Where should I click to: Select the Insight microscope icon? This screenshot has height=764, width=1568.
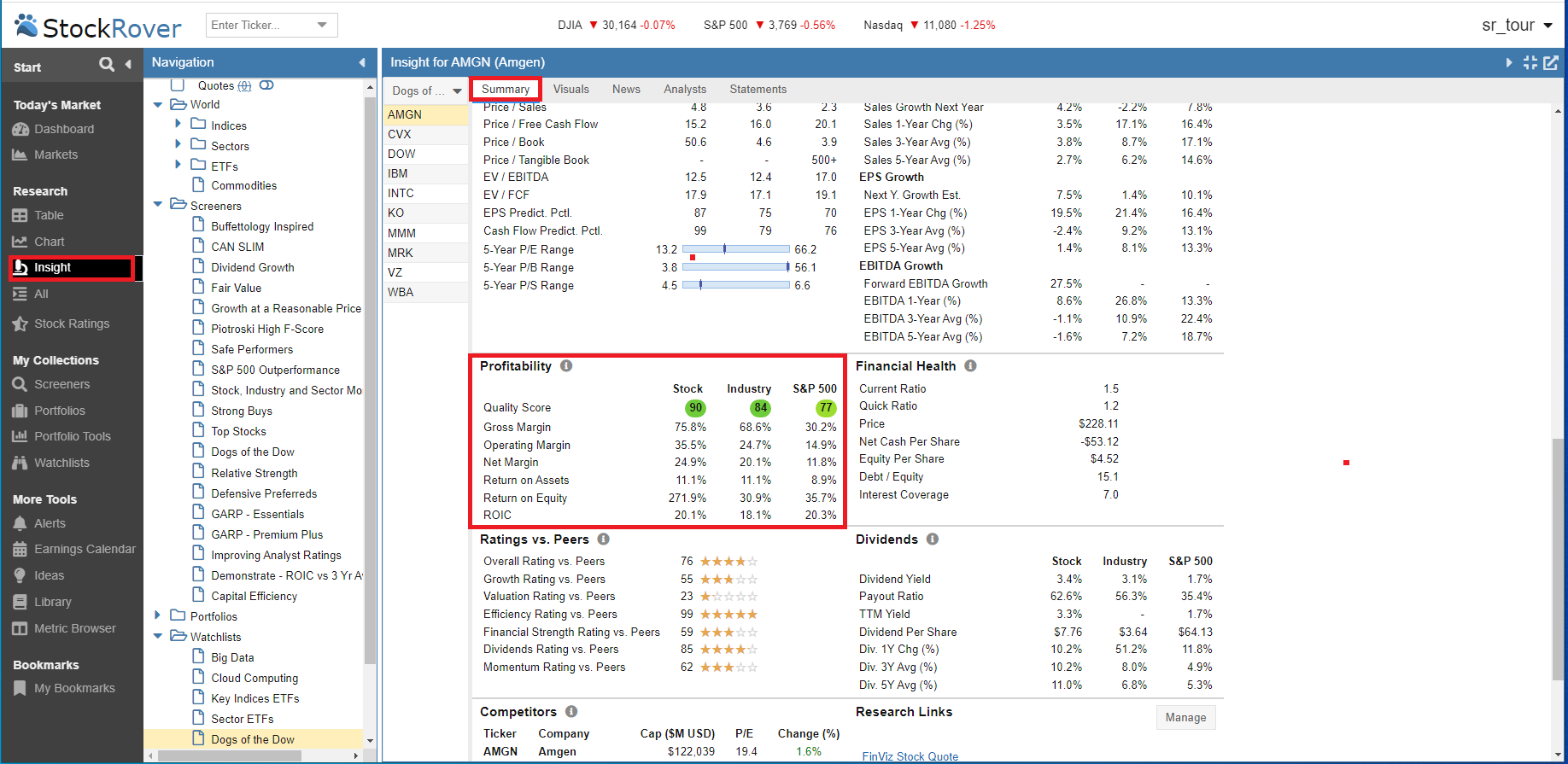pos(20,267)
